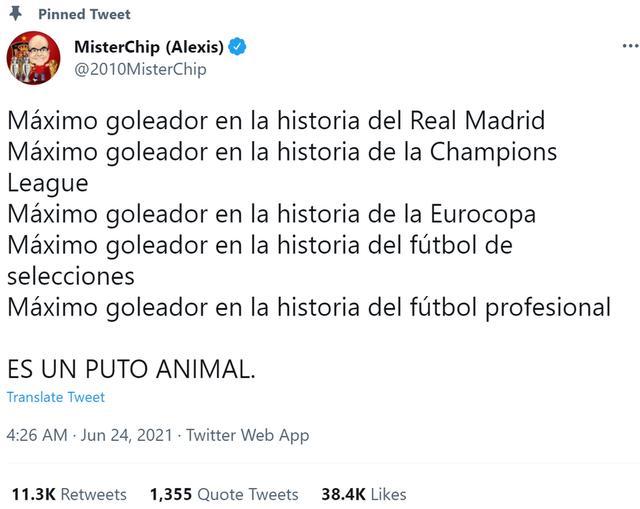Click the line ending in fútbol profesional
Viewport: 640px width, 509px height.
point(308,307)
